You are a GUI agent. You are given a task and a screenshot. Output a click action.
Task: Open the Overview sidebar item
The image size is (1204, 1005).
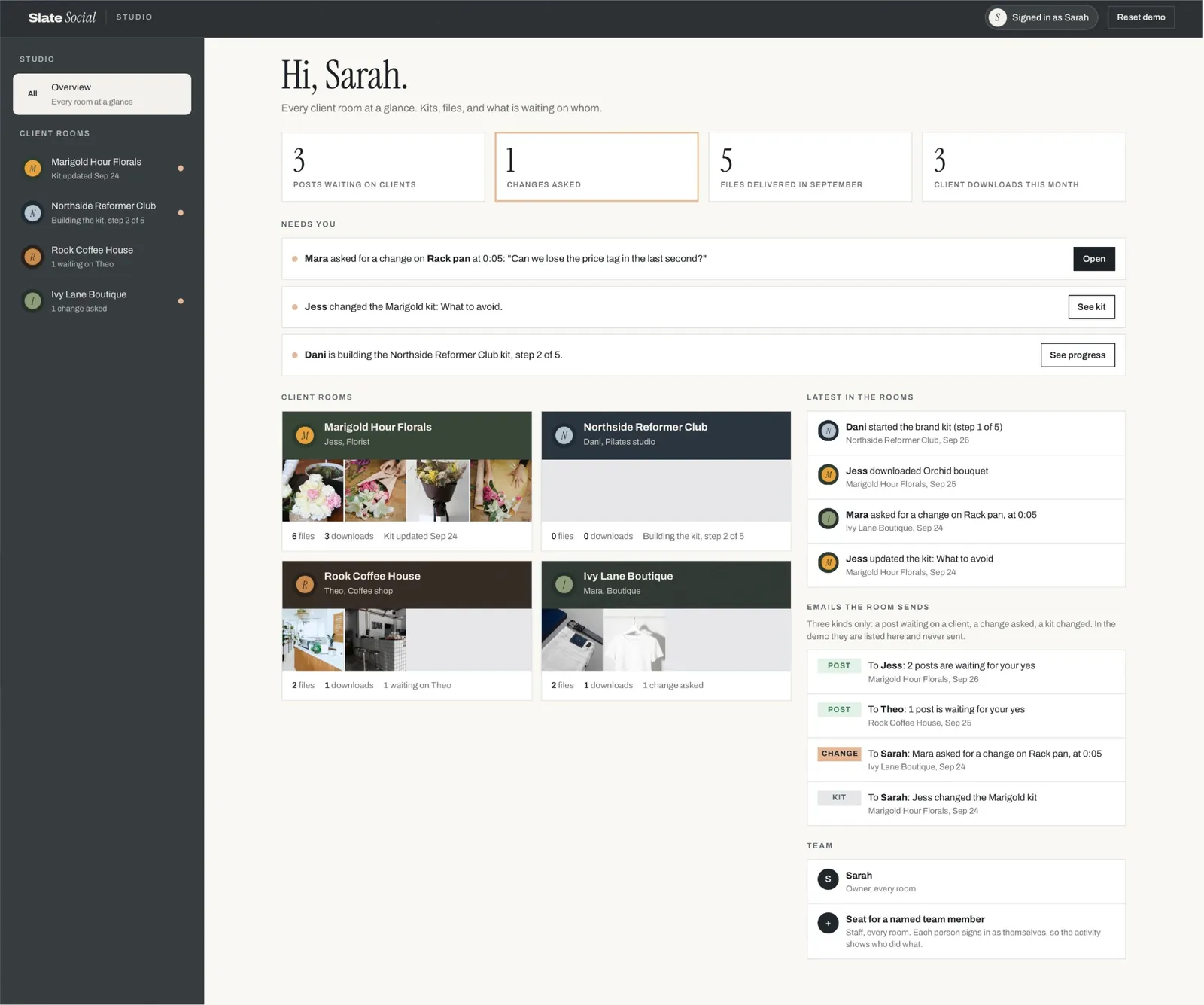click(x=102, y=94)
